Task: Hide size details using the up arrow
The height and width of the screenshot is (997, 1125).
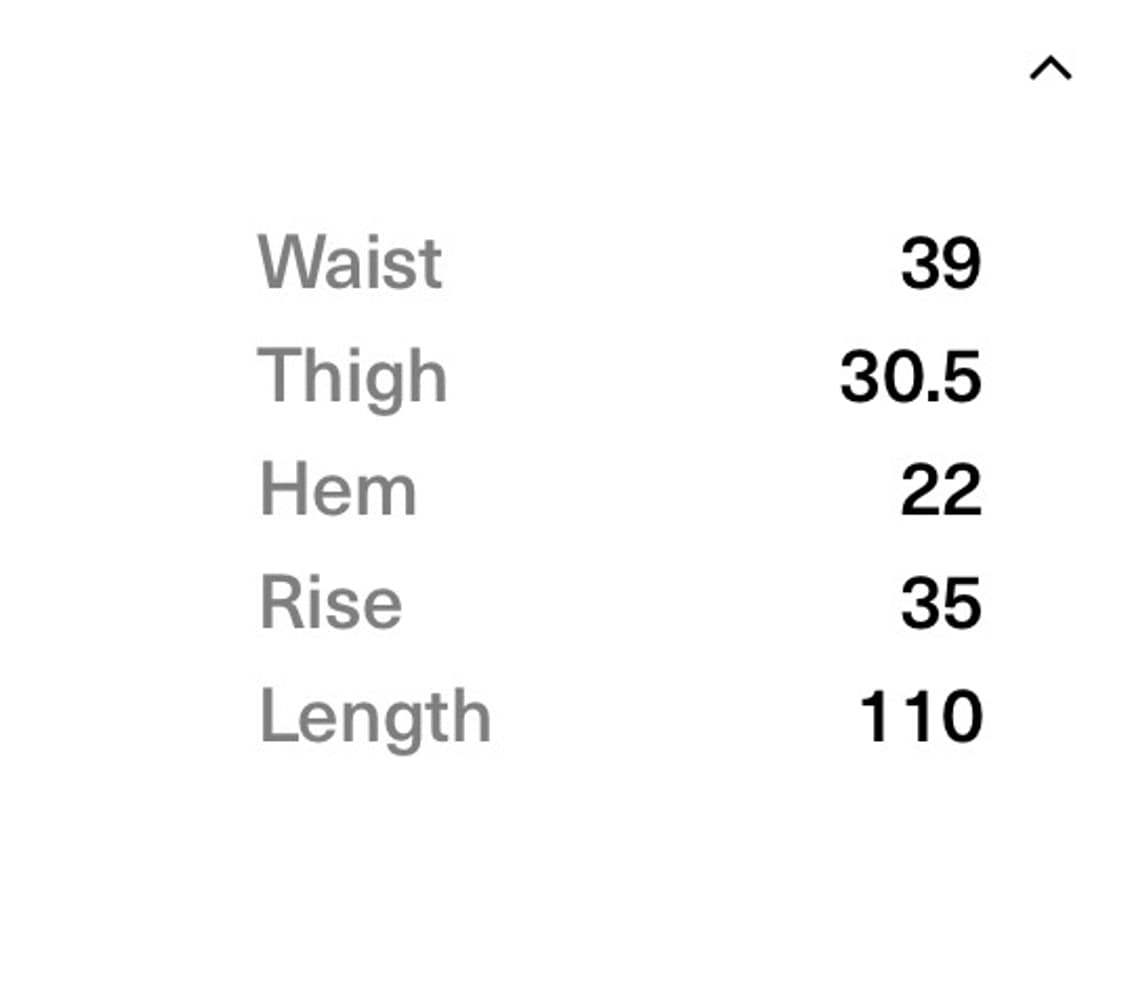Action: coord(1050,68)
